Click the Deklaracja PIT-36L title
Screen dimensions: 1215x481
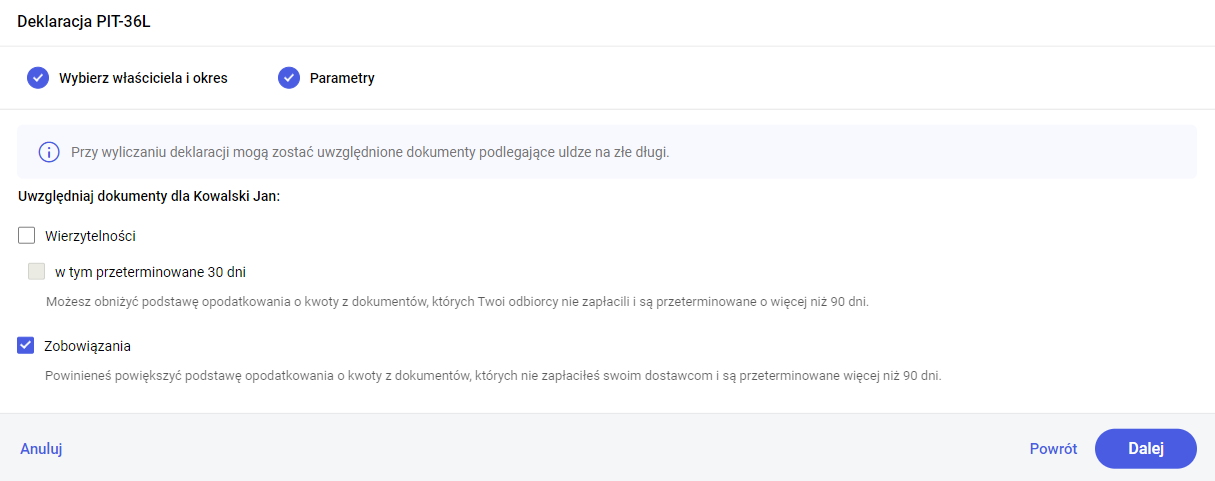pos(84,21)
